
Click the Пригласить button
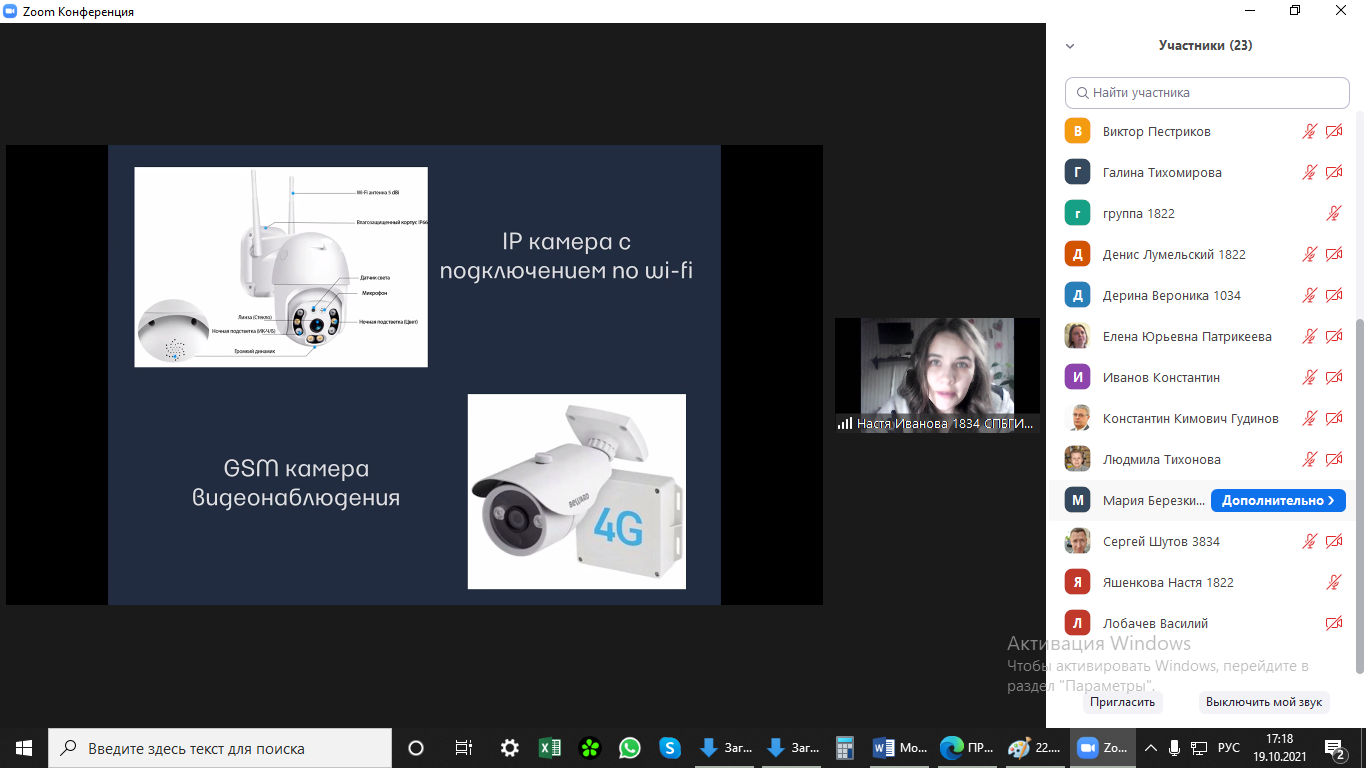[1122, 702]
